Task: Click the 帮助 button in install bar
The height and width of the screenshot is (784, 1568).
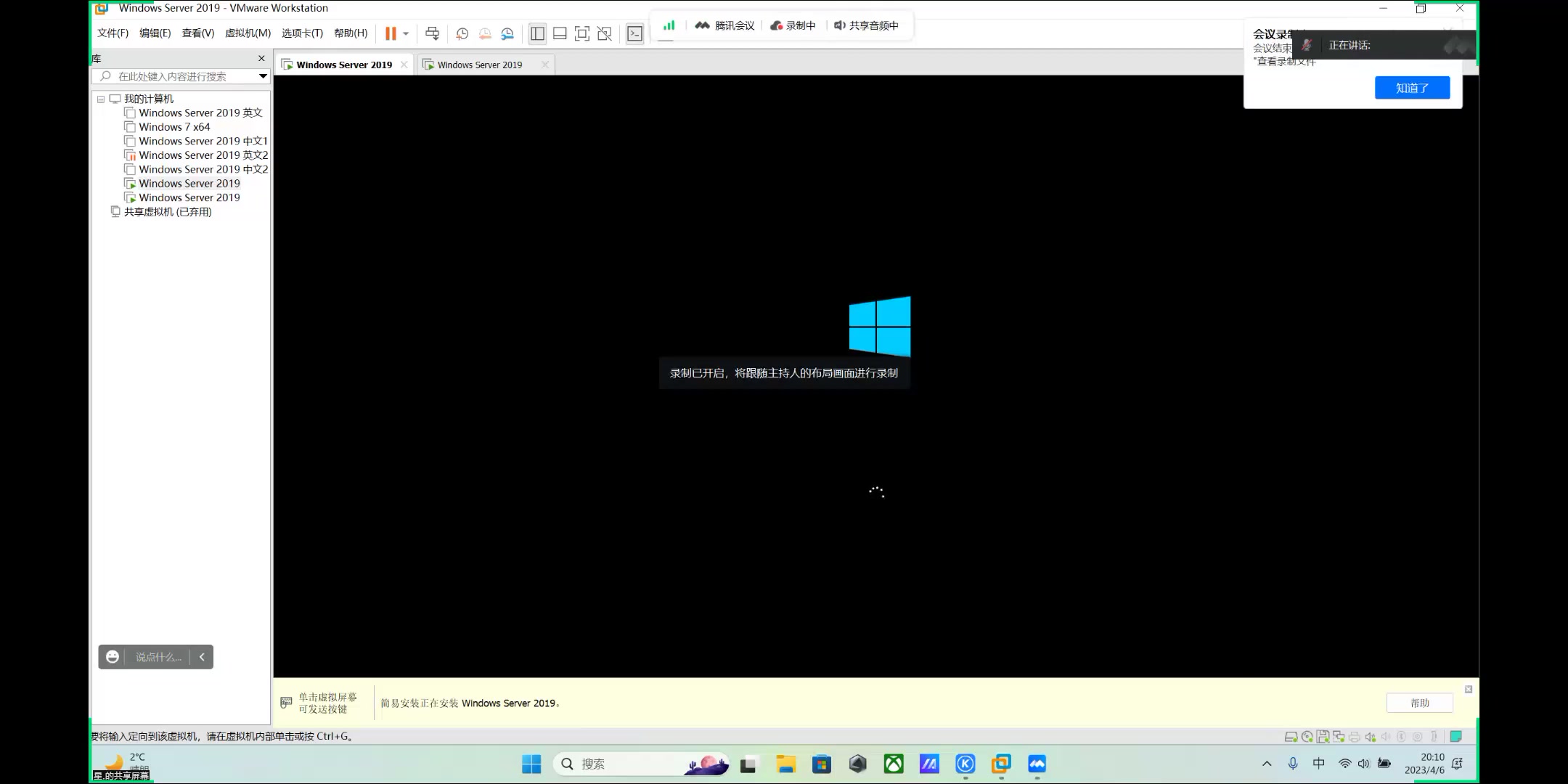Action: tap(1419, 703)
